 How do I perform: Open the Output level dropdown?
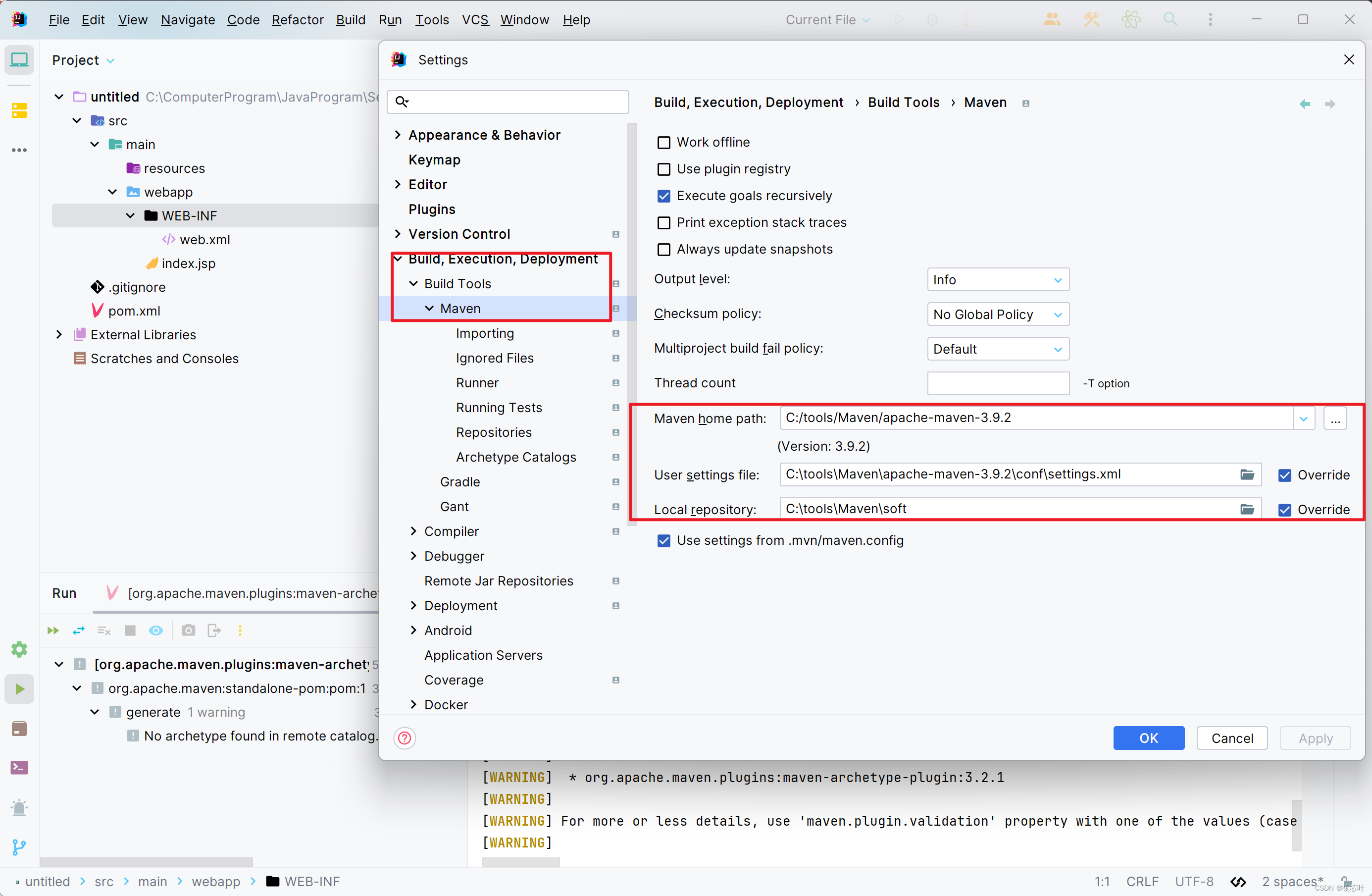tap(998, 280)
